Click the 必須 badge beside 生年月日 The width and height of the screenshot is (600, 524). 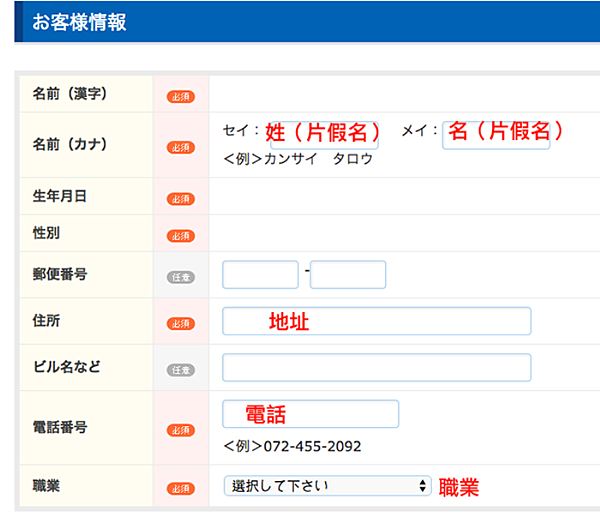[x=180, y=199]
